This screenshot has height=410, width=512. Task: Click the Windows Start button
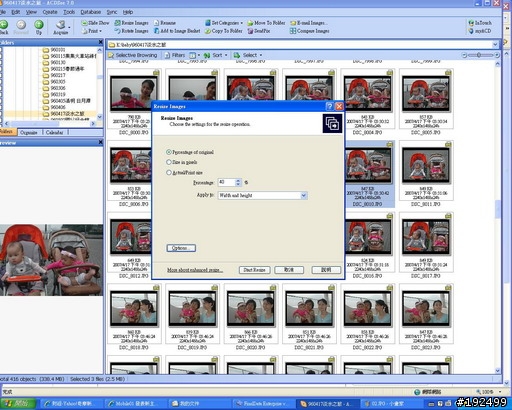point(18,403)
